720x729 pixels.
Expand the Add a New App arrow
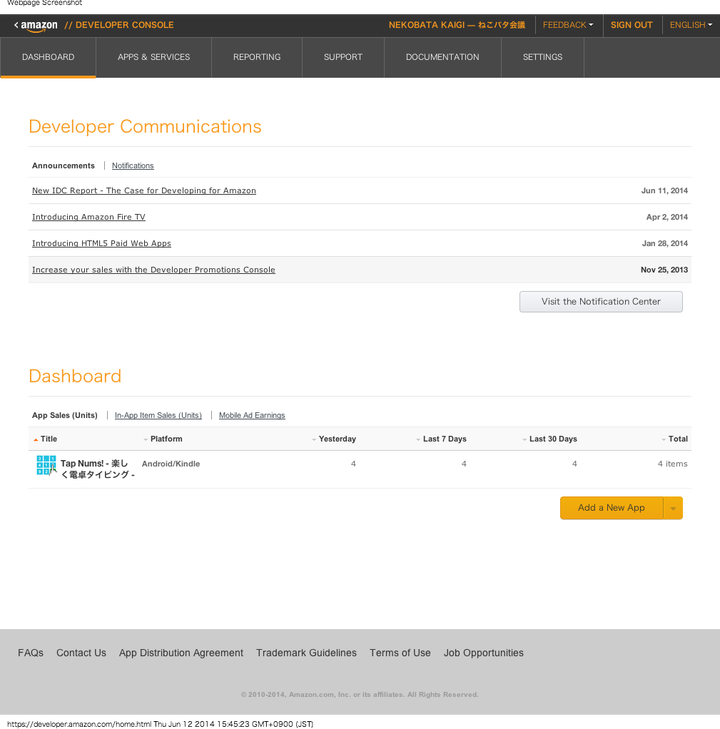pos(673,508)
